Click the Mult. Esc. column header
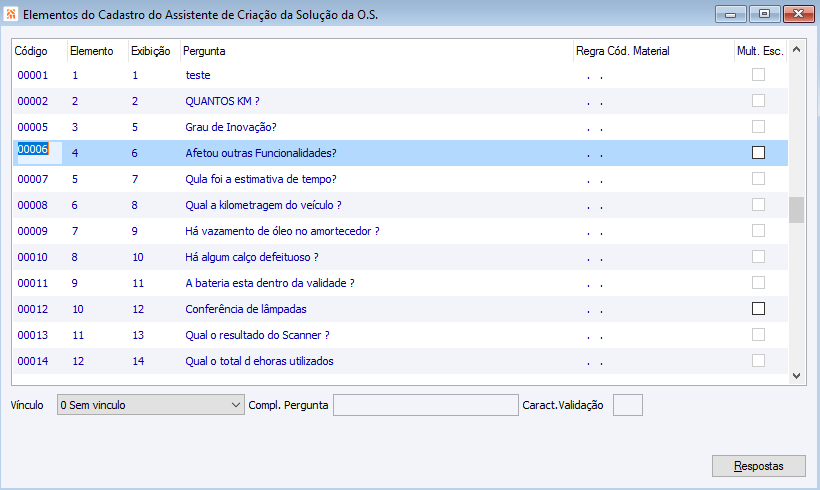Image resolution: width=820 pixels, height=490 pixels. click(760, 51)
